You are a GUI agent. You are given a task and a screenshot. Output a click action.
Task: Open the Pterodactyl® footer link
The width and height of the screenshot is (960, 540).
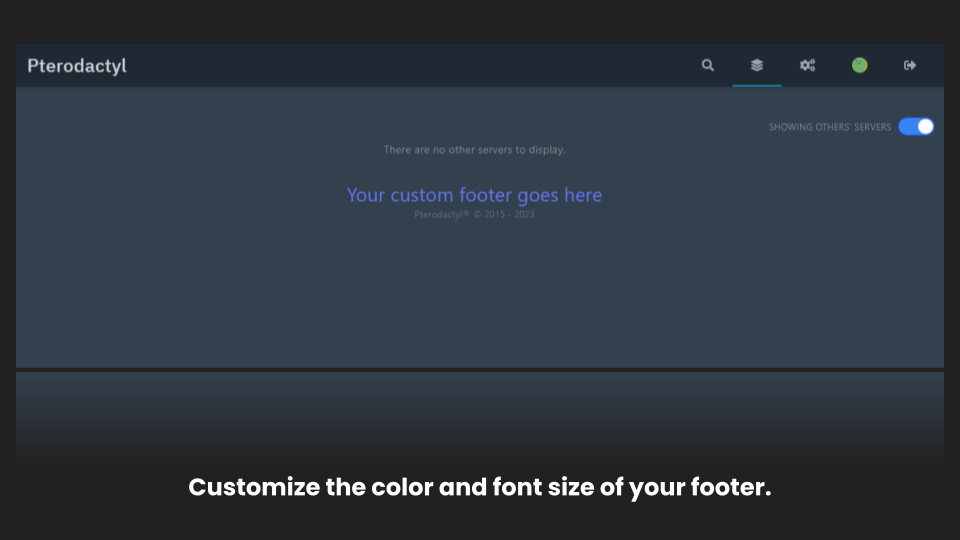click(442, 214)
